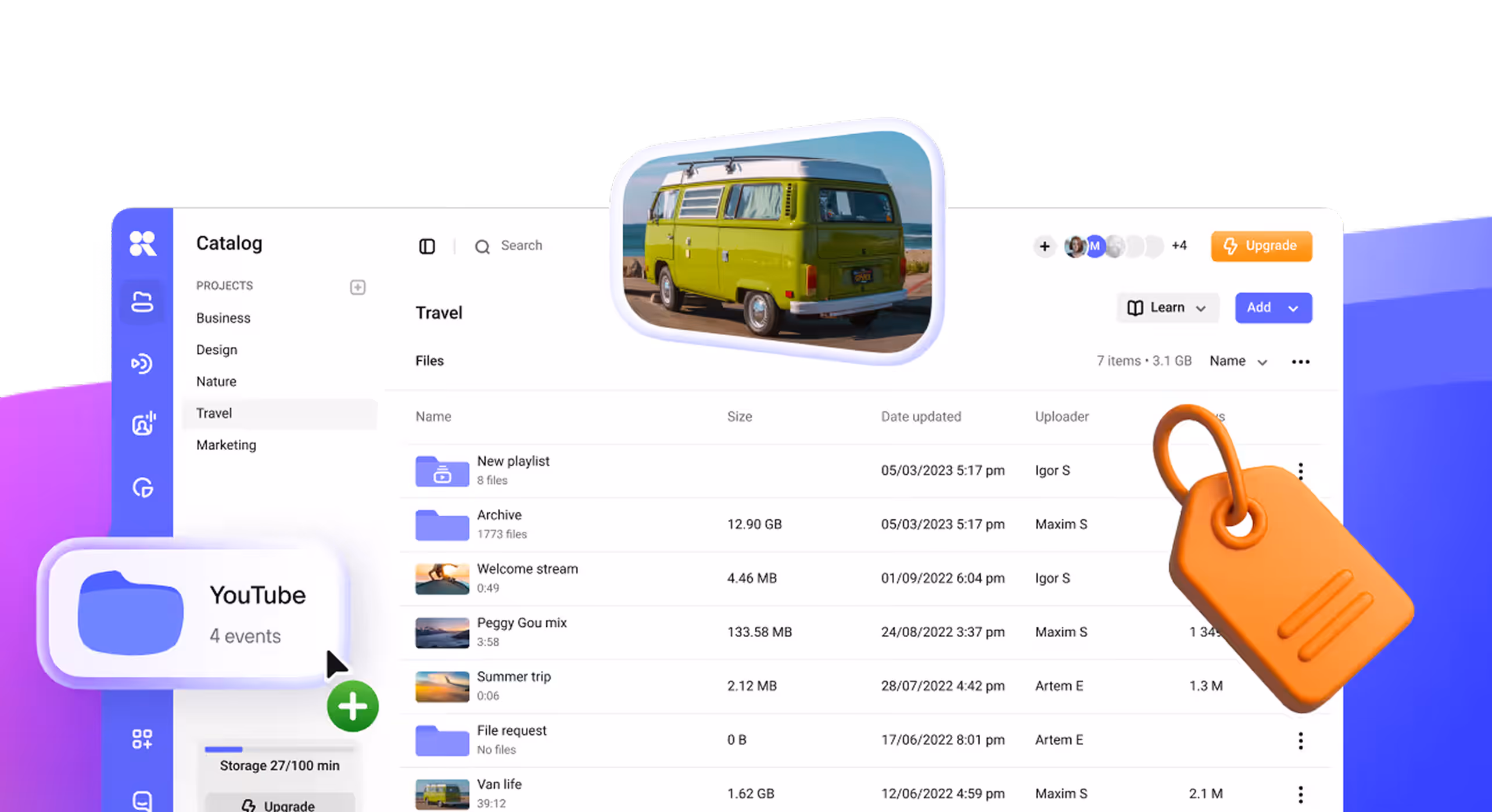
Task: Open the live streaming broadcast icon
Action: 142,364
